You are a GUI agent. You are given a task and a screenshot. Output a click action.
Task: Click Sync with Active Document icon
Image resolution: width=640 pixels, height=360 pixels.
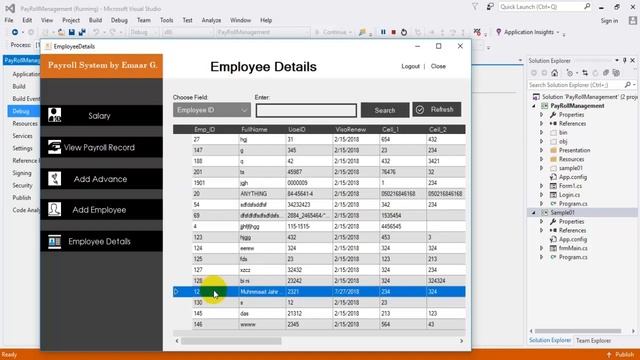coord(585,73)
